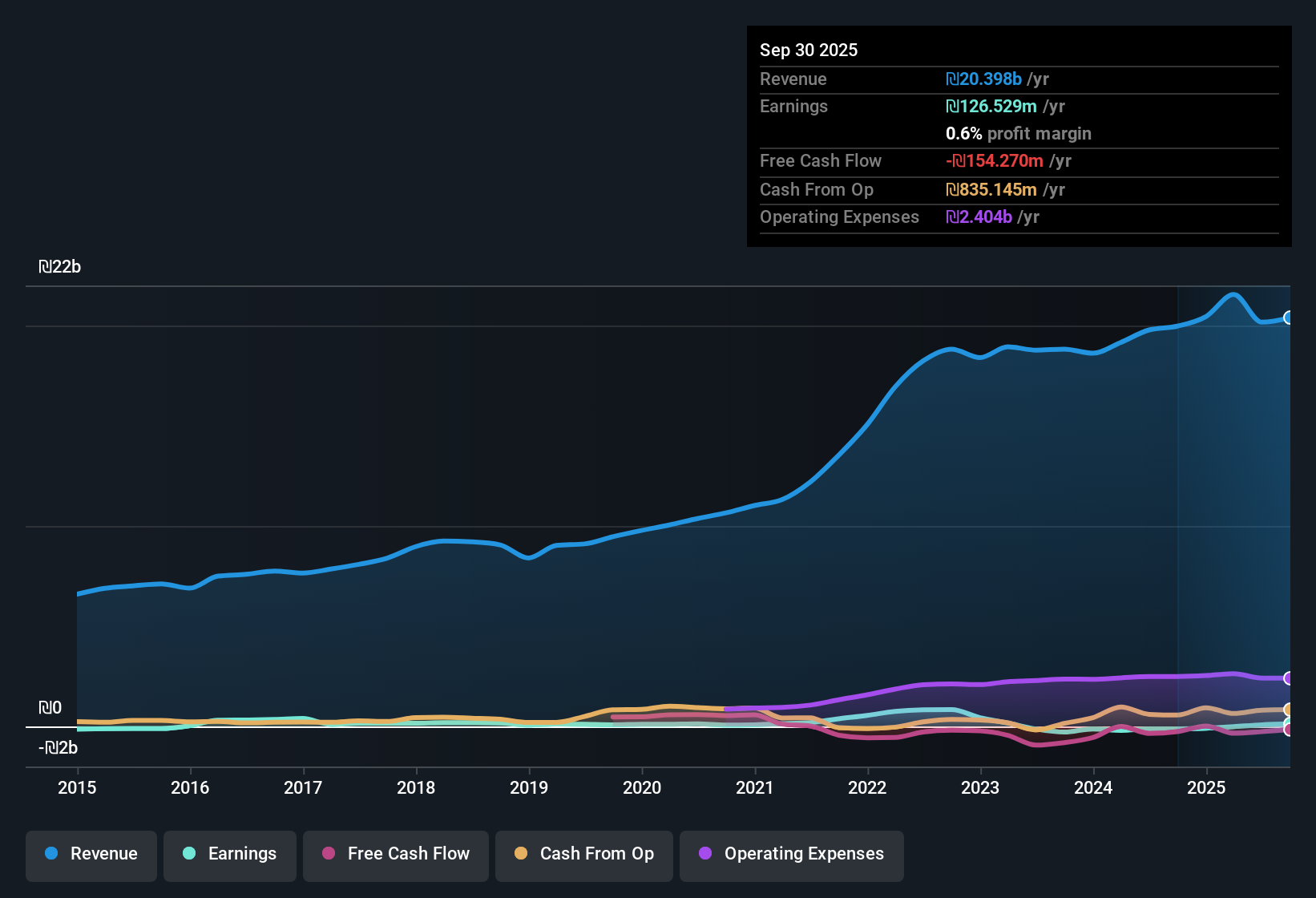Click the blue Revenue legend dot
The width and height of the screenshot is (1316, 898).
tap(51, 854)
